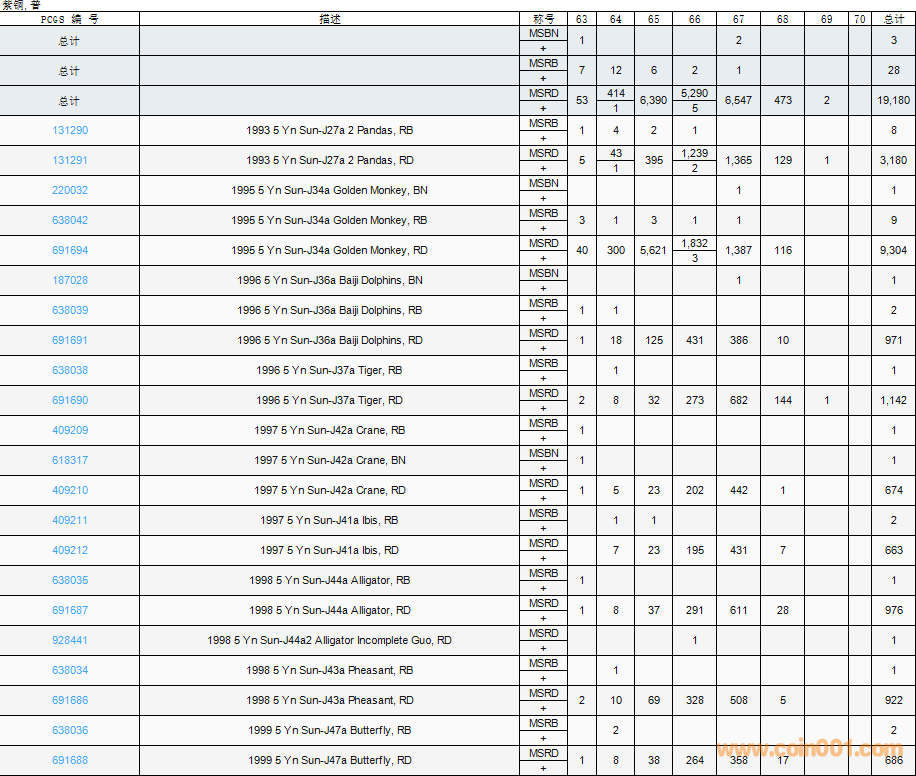Select PCGS link 187028
The height and width of the screenshot is (776, 916).
[x=70, y=281]
